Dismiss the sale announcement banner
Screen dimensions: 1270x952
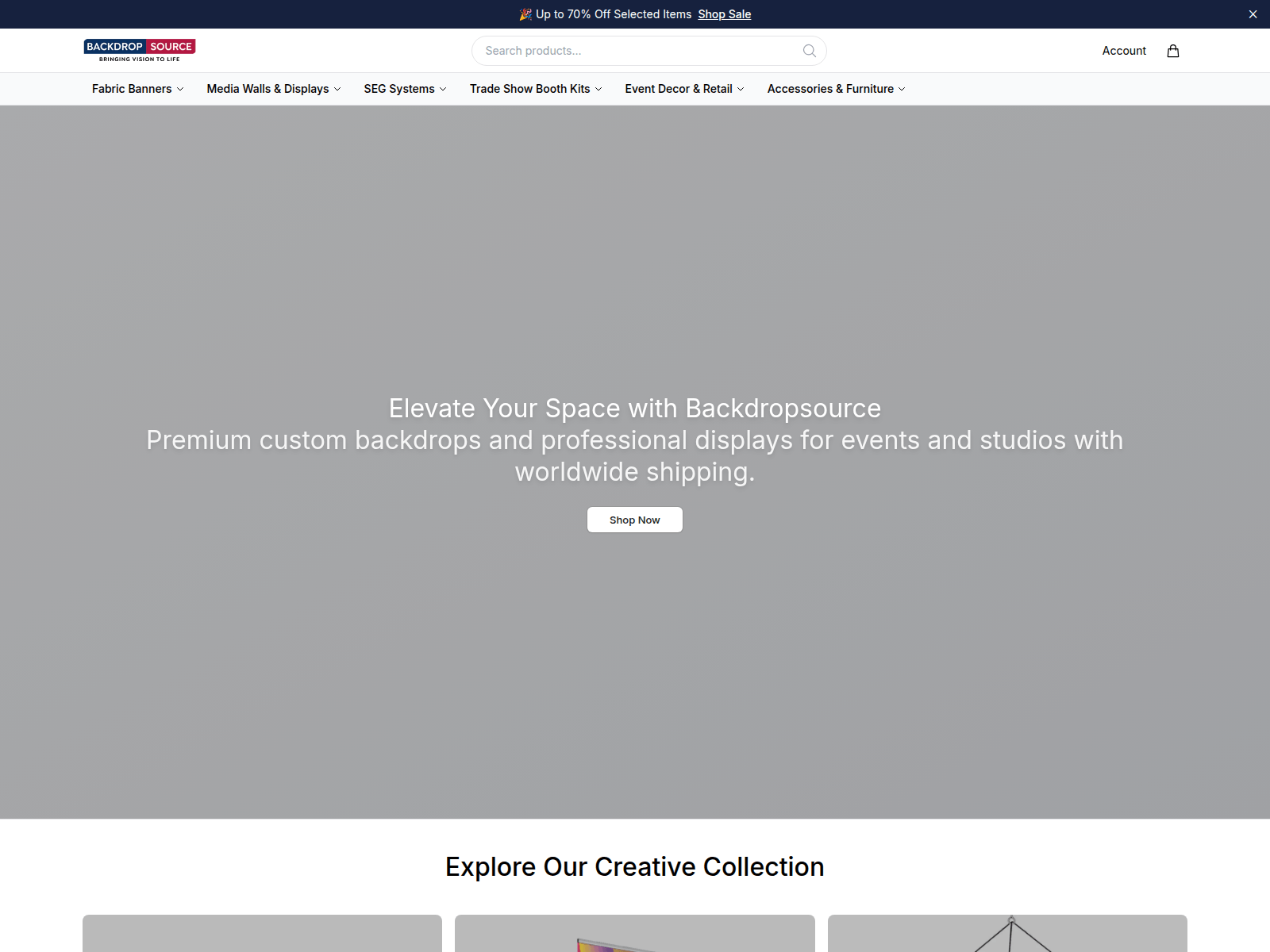coord(1253,14)
